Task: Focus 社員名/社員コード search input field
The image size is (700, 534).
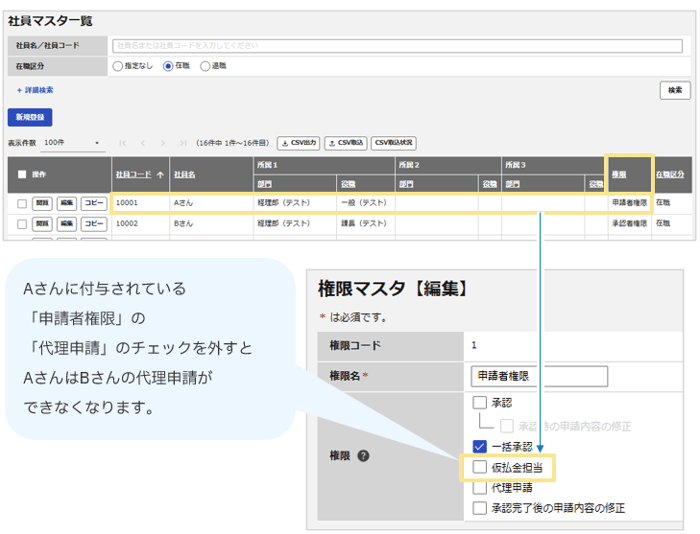Action: 397,46
